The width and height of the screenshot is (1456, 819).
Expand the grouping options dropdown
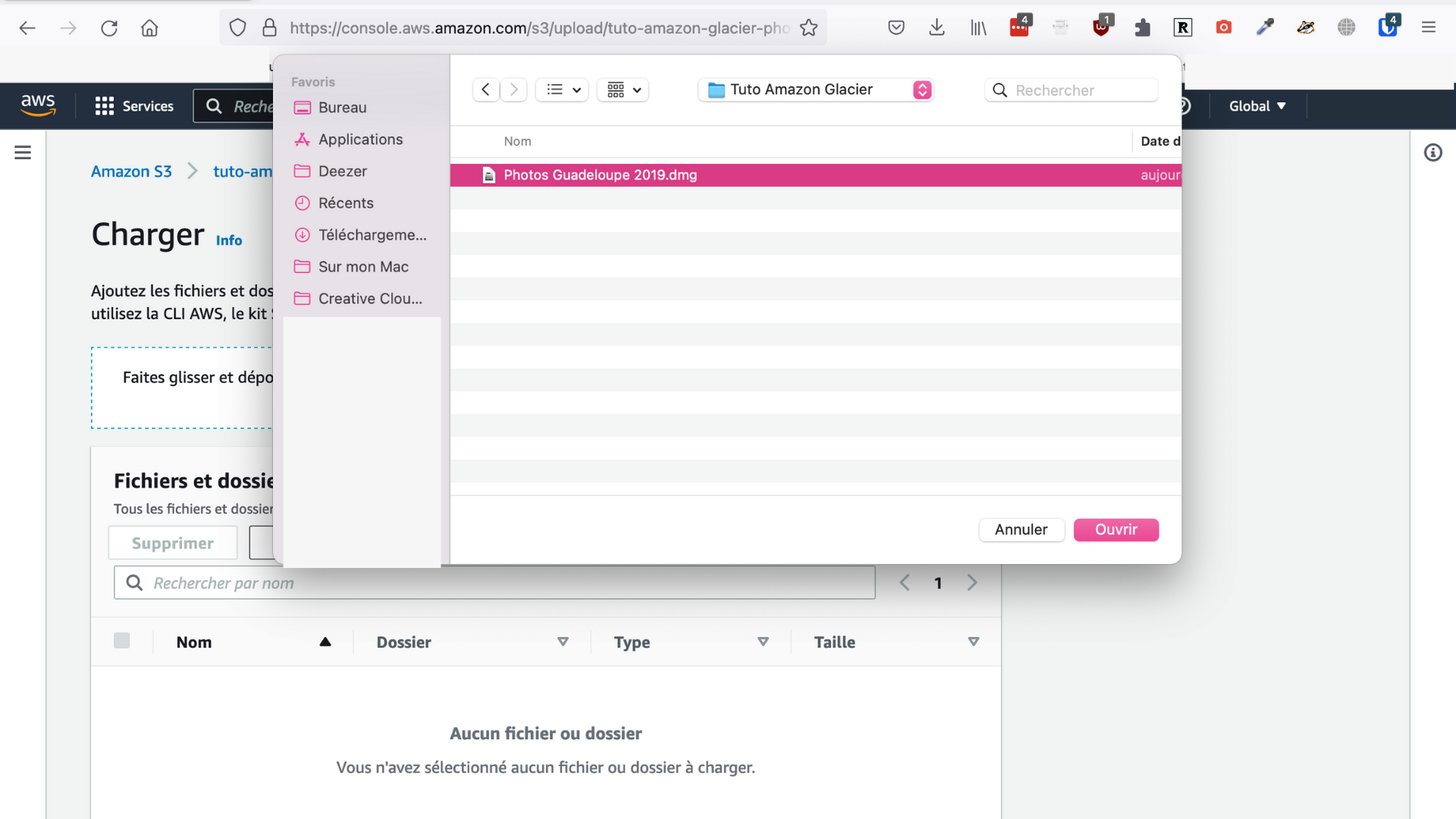(623, 89)
